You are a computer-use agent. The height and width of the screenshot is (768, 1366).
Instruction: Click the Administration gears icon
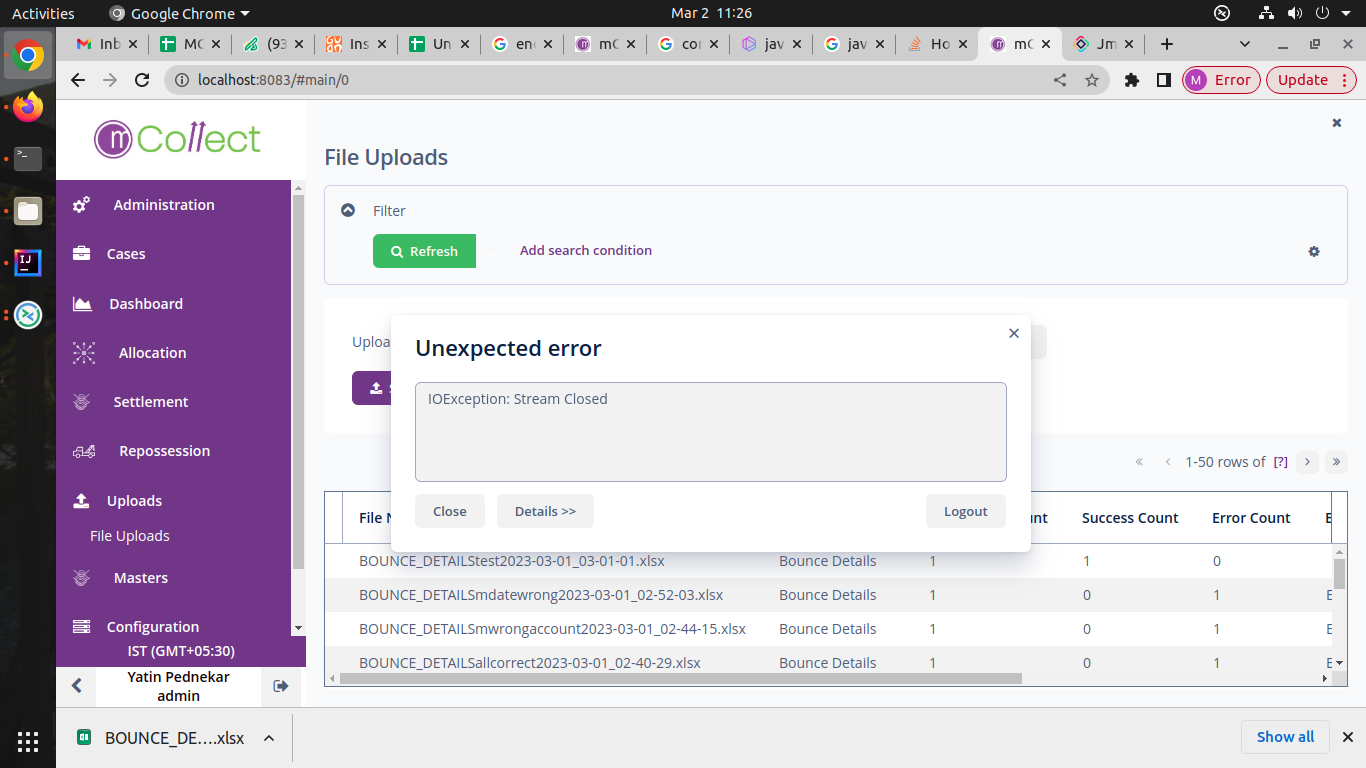[81, 204]
